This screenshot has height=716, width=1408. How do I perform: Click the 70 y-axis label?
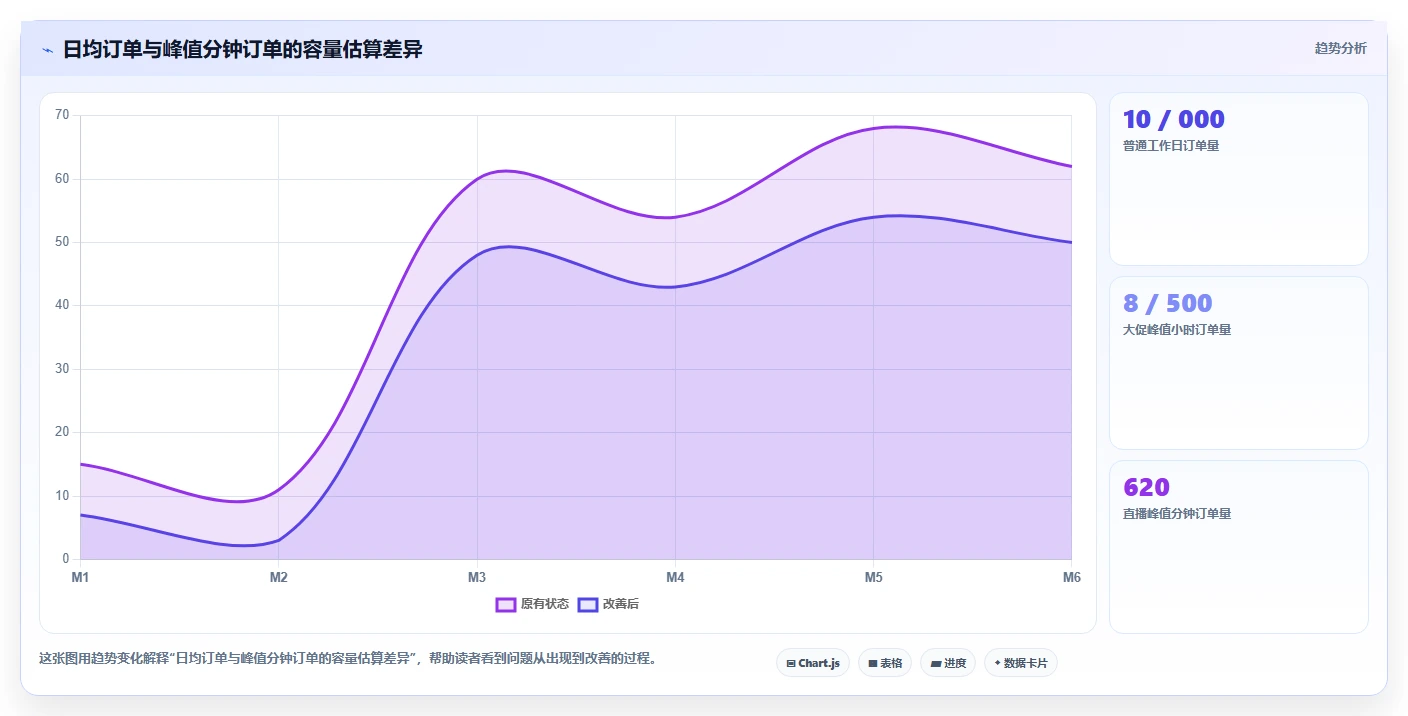(x=62, y=115)
